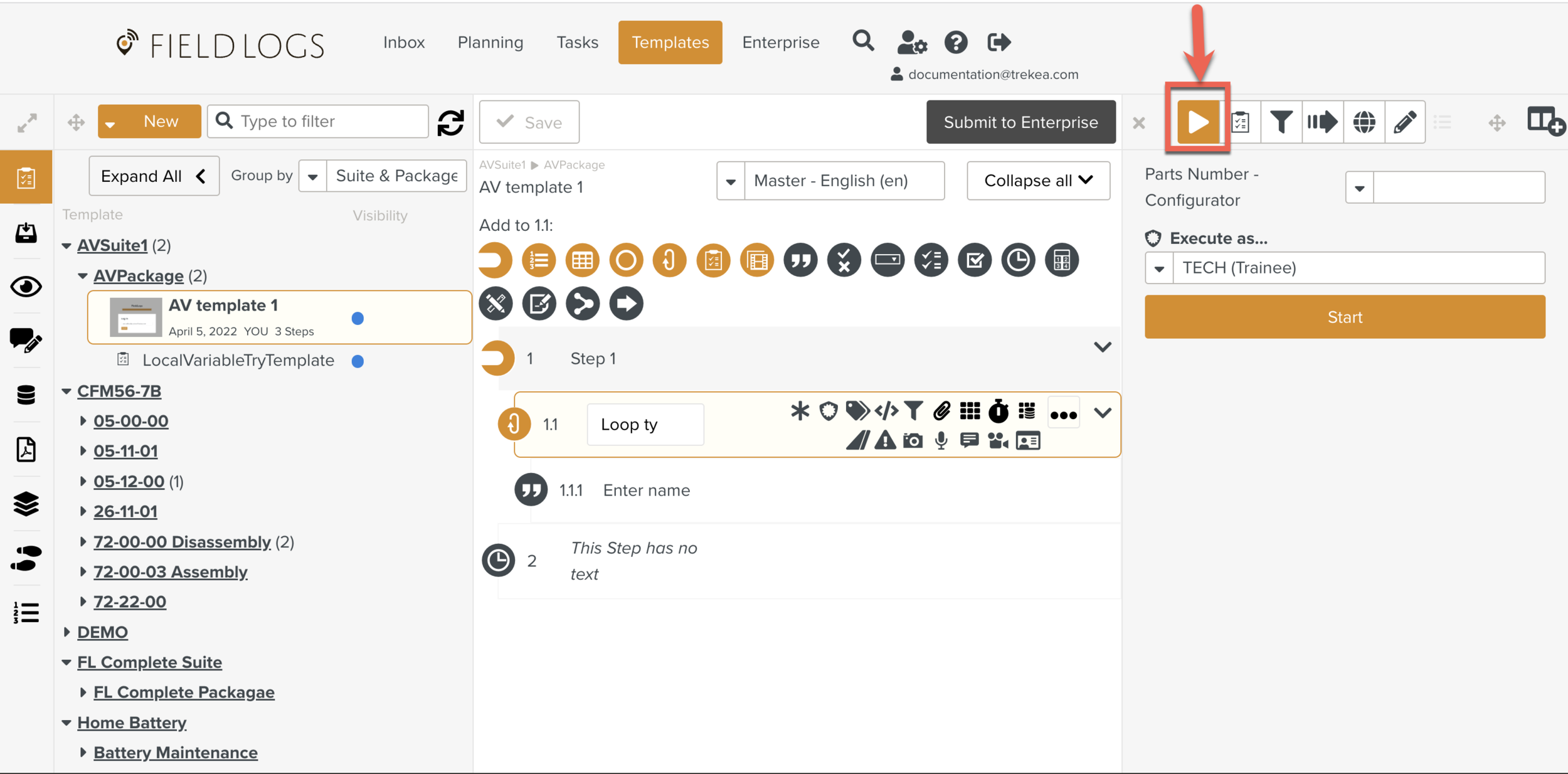
Task: Click the warning triangle icon on step 1.1
Action: [885, 440]
